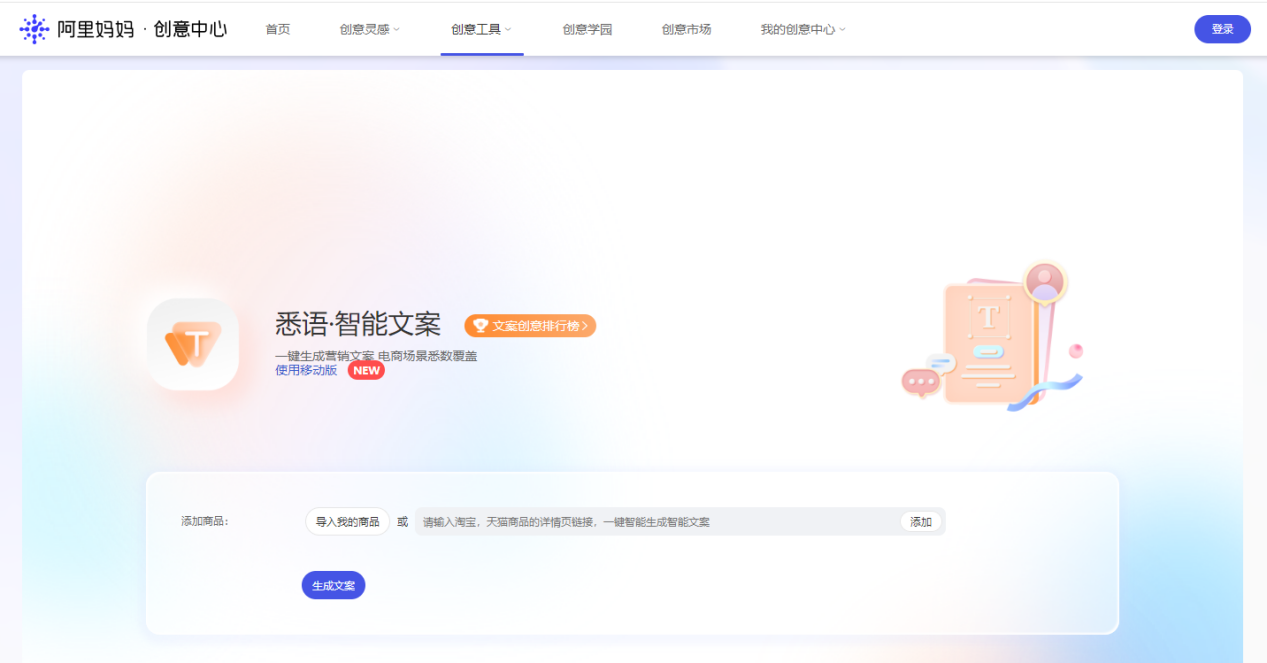Click the 生成文案 button
This screenshot has height=663, width=1267.
[333, 585]
